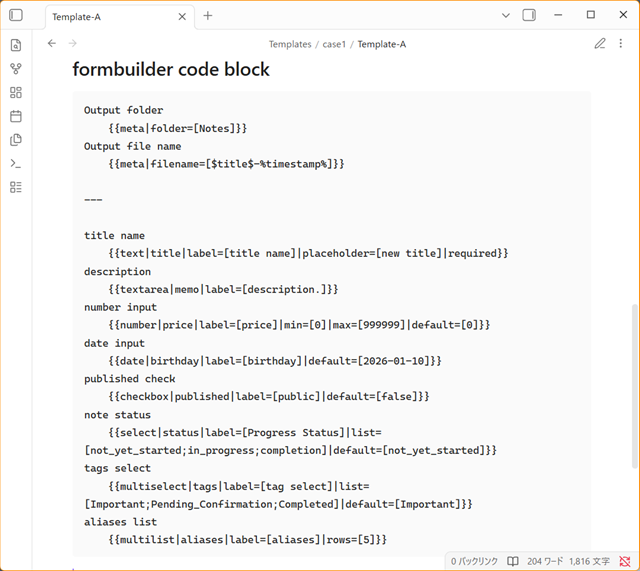Screen dimensions: 640x571
Task: Maximize the Obsidian window
Action: [591, 15]
